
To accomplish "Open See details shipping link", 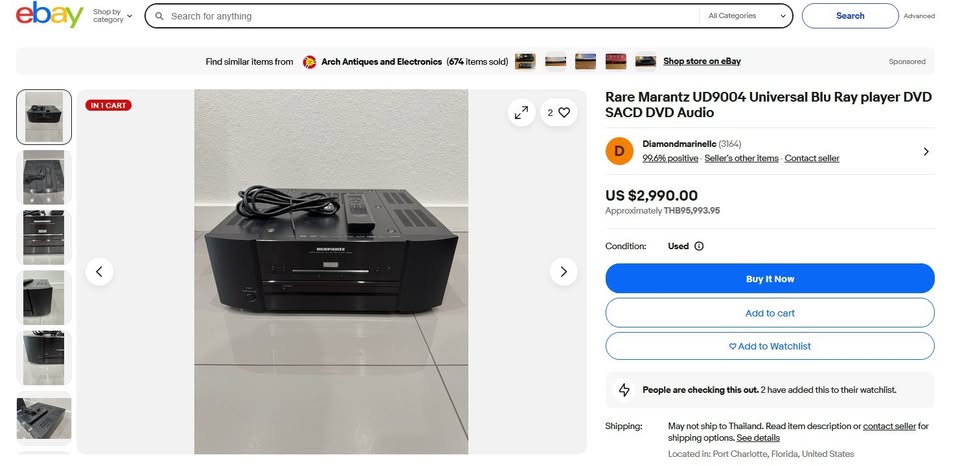I will pos(758,438).
